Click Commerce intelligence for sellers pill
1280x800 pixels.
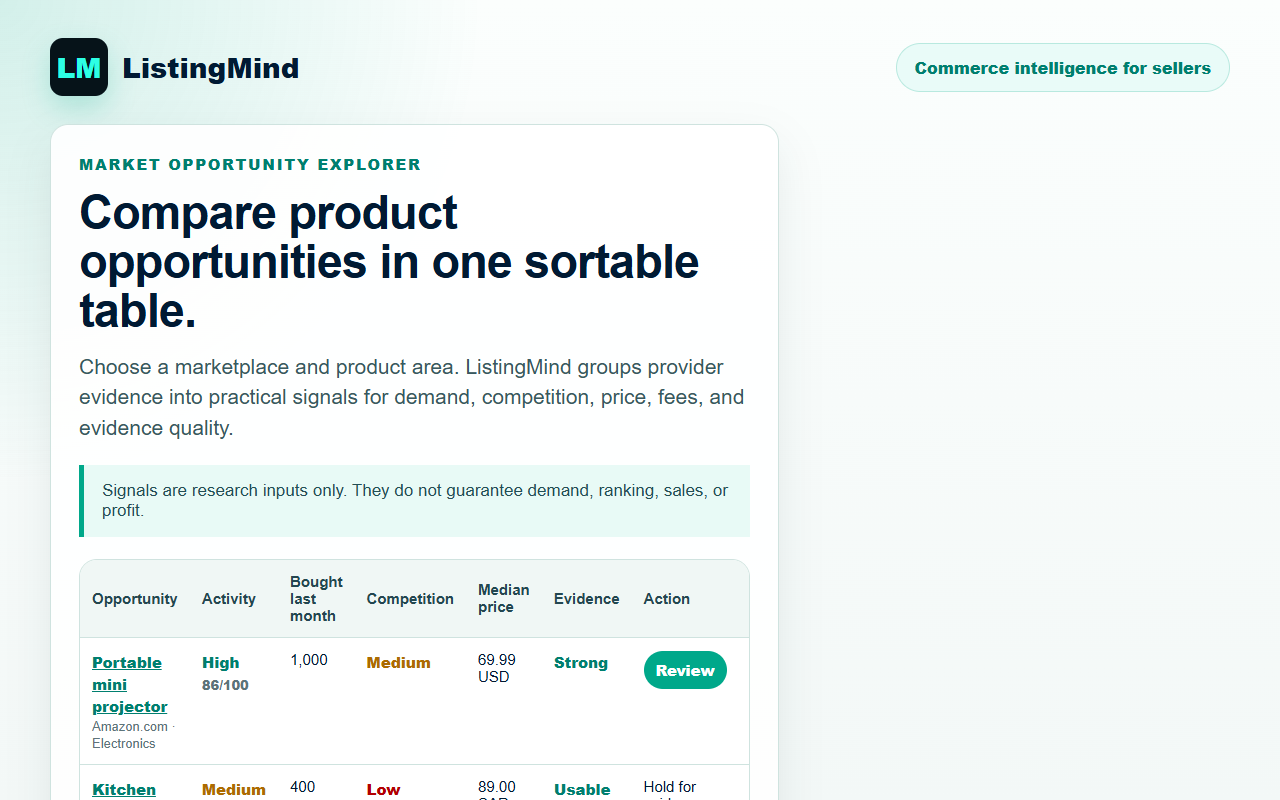[x=1062, y=68]
